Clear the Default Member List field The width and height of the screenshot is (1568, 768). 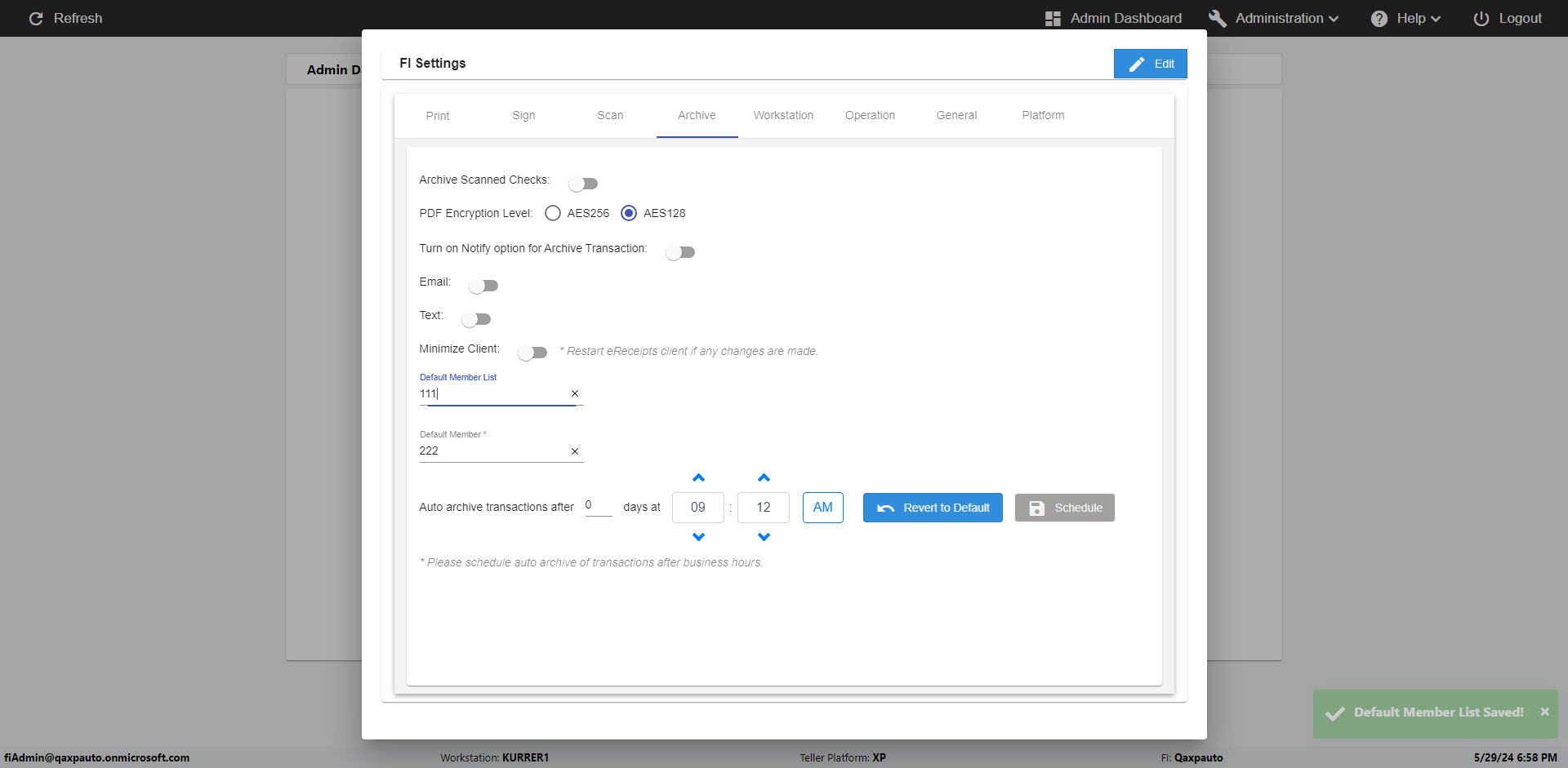(575, 393)
